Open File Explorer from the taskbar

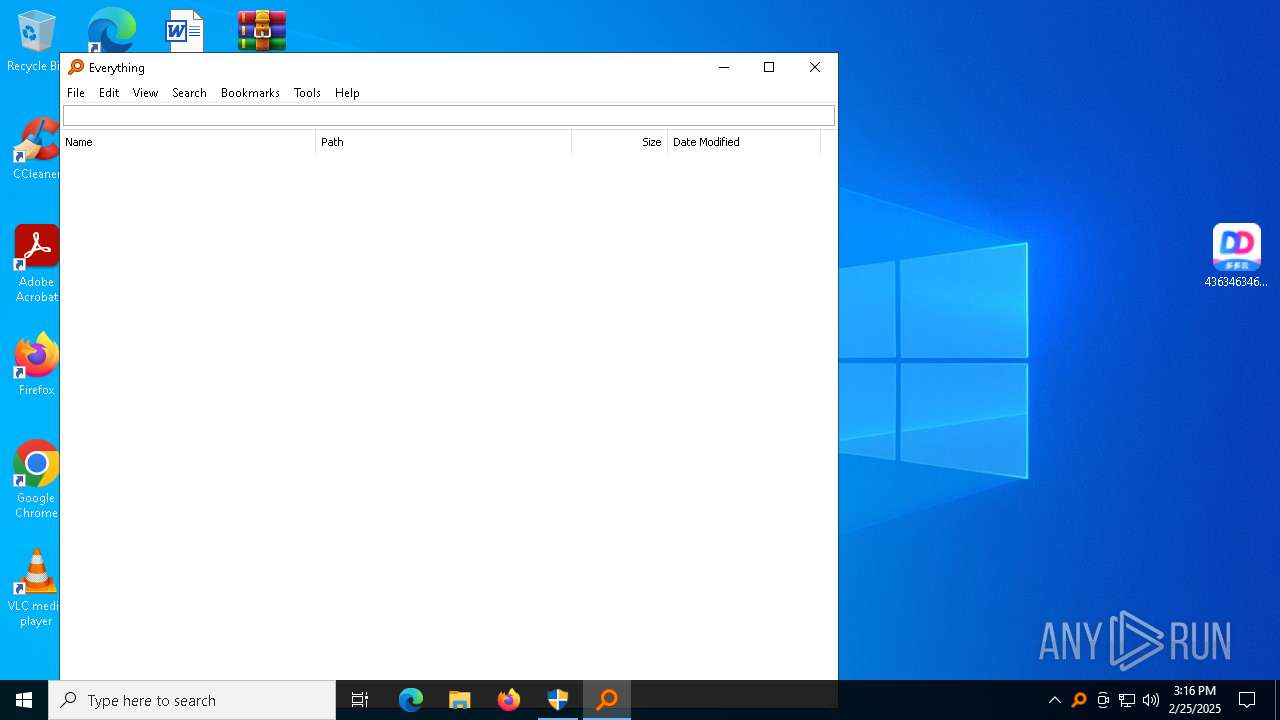click(x=460, y=700)
